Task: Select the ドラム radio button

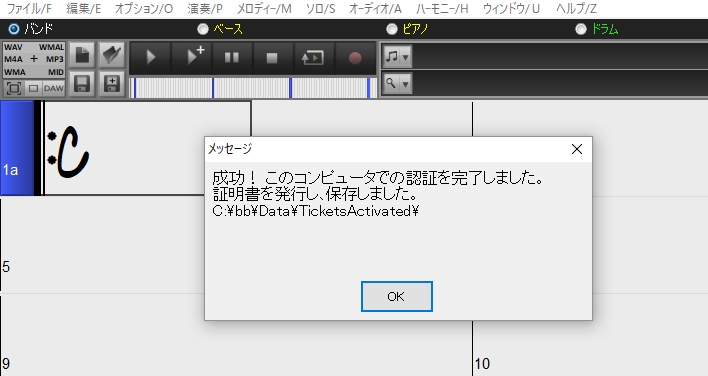Action: (x=581, y=29)
